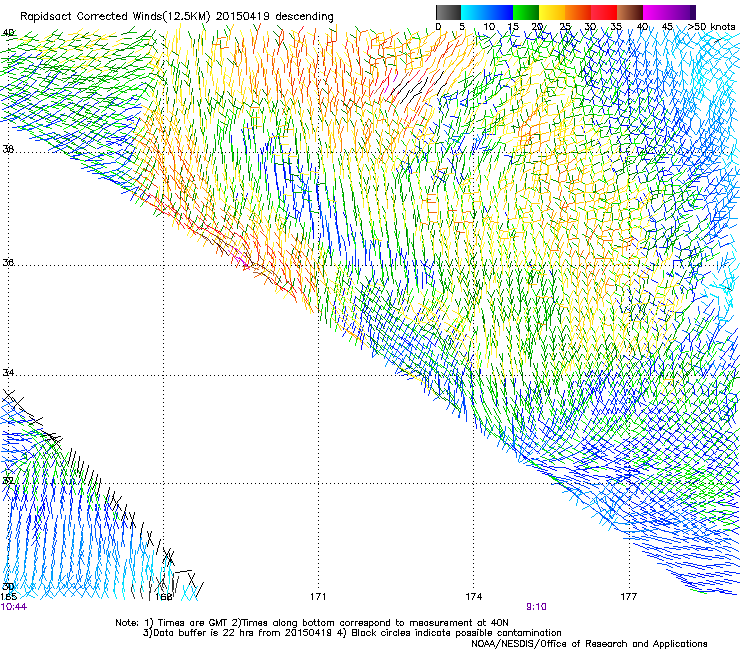740x650 pixels.
Task: Click the latitude label 34
Action: coord(8,372)
